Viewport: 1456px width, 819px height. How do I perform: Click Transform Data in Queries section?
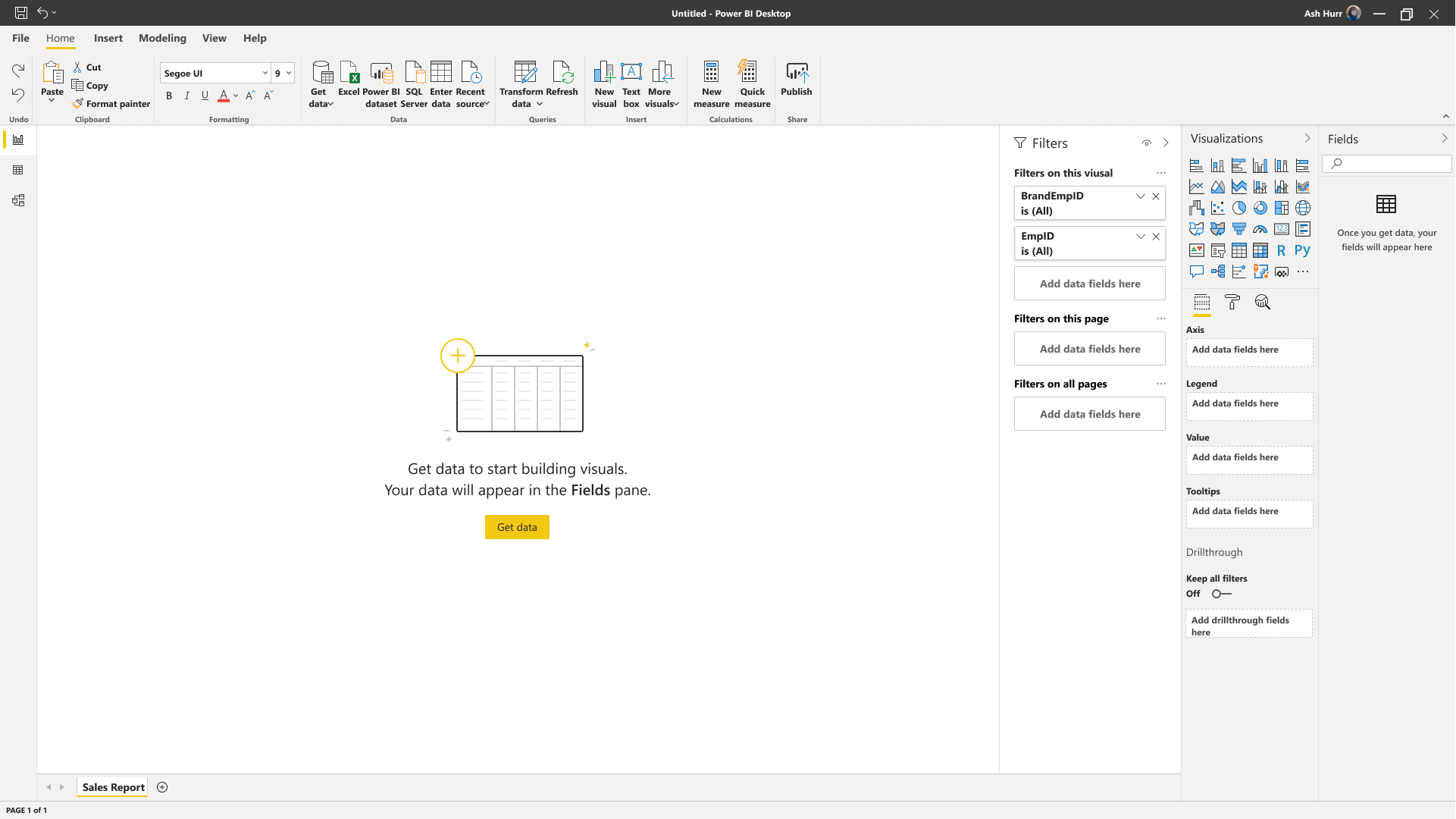(x=522, y=84)
